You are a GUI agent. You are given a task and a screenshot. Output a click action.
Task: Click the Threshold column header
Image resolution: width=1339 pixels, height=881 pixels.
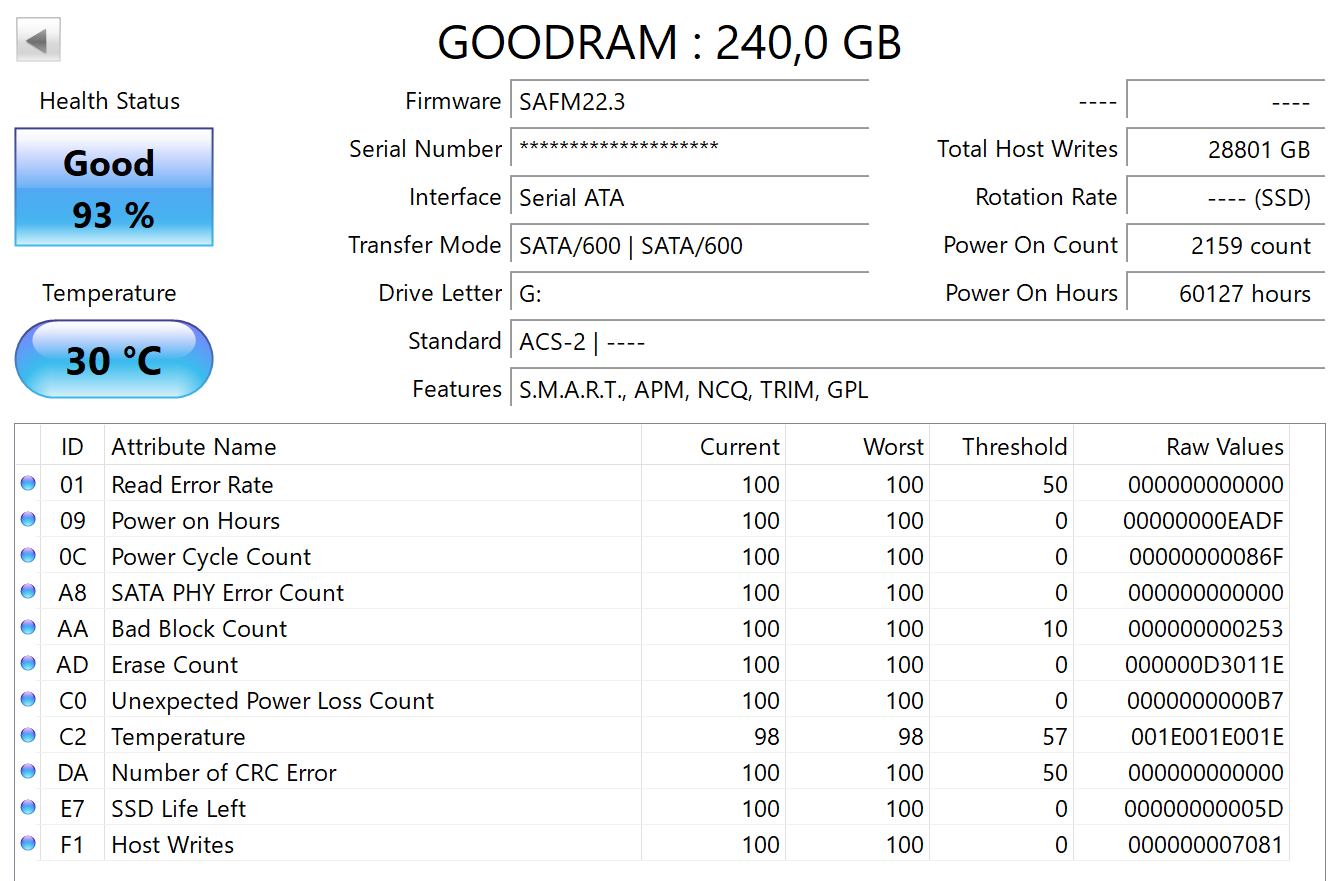(x=1002, y=447)
